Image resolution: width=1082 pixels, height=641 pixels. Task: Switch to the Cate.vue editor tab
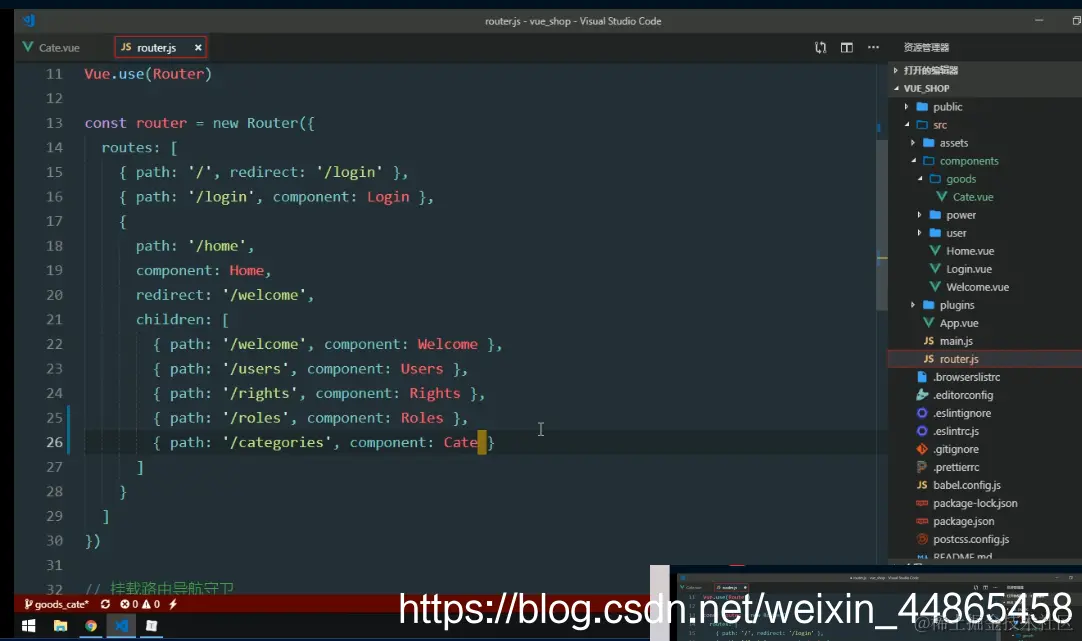(52, 48)
